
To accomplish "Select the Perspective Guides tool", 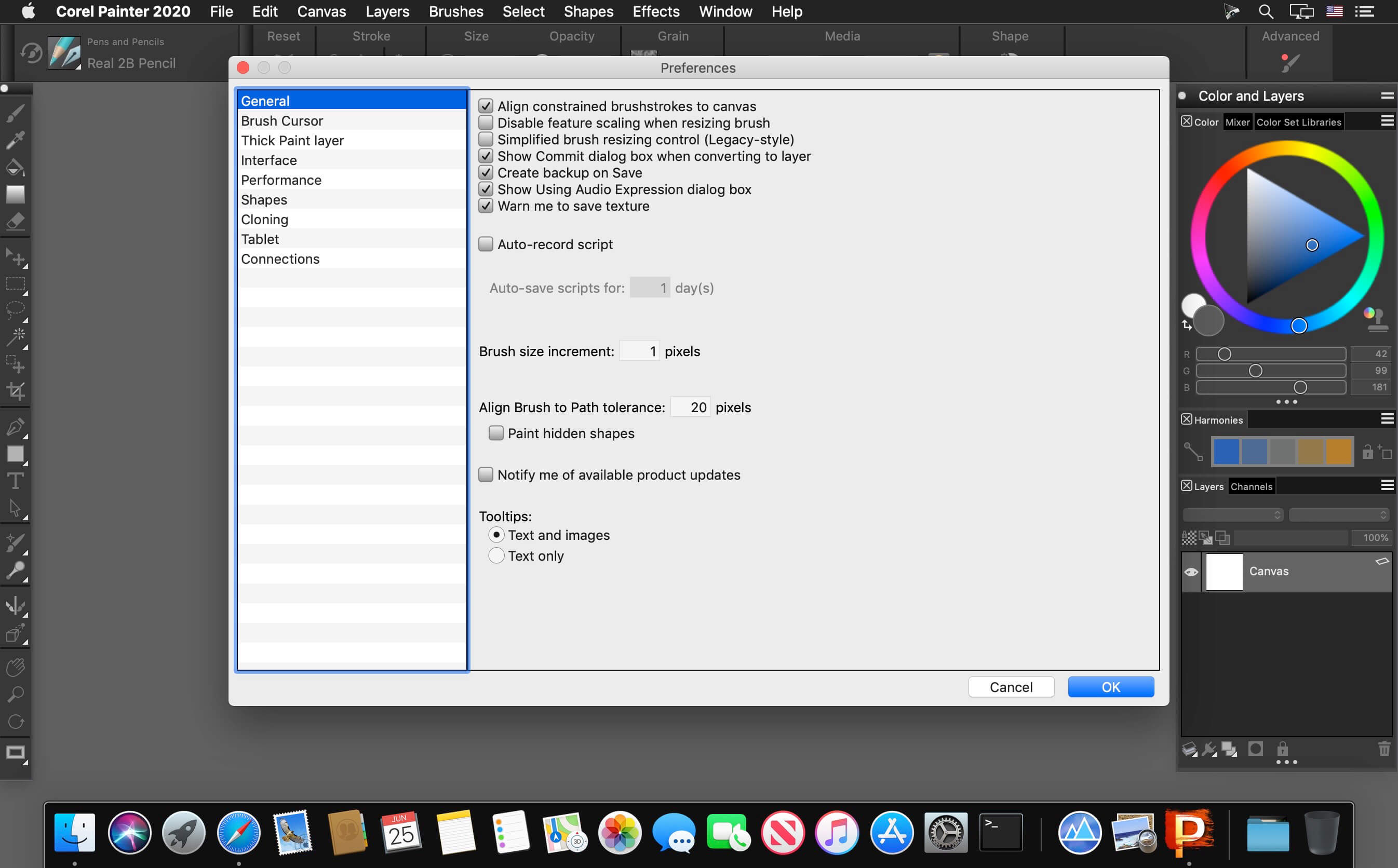I will [16, 633].
